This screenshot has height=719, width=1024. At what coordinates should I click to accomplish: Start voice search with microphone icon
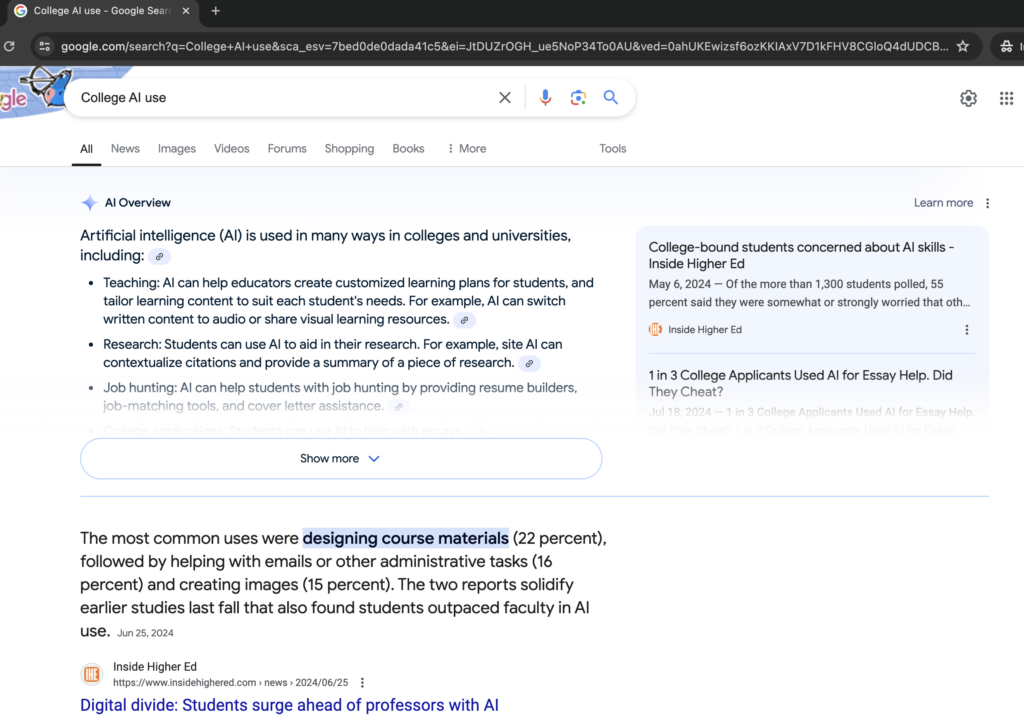(545, 98)
